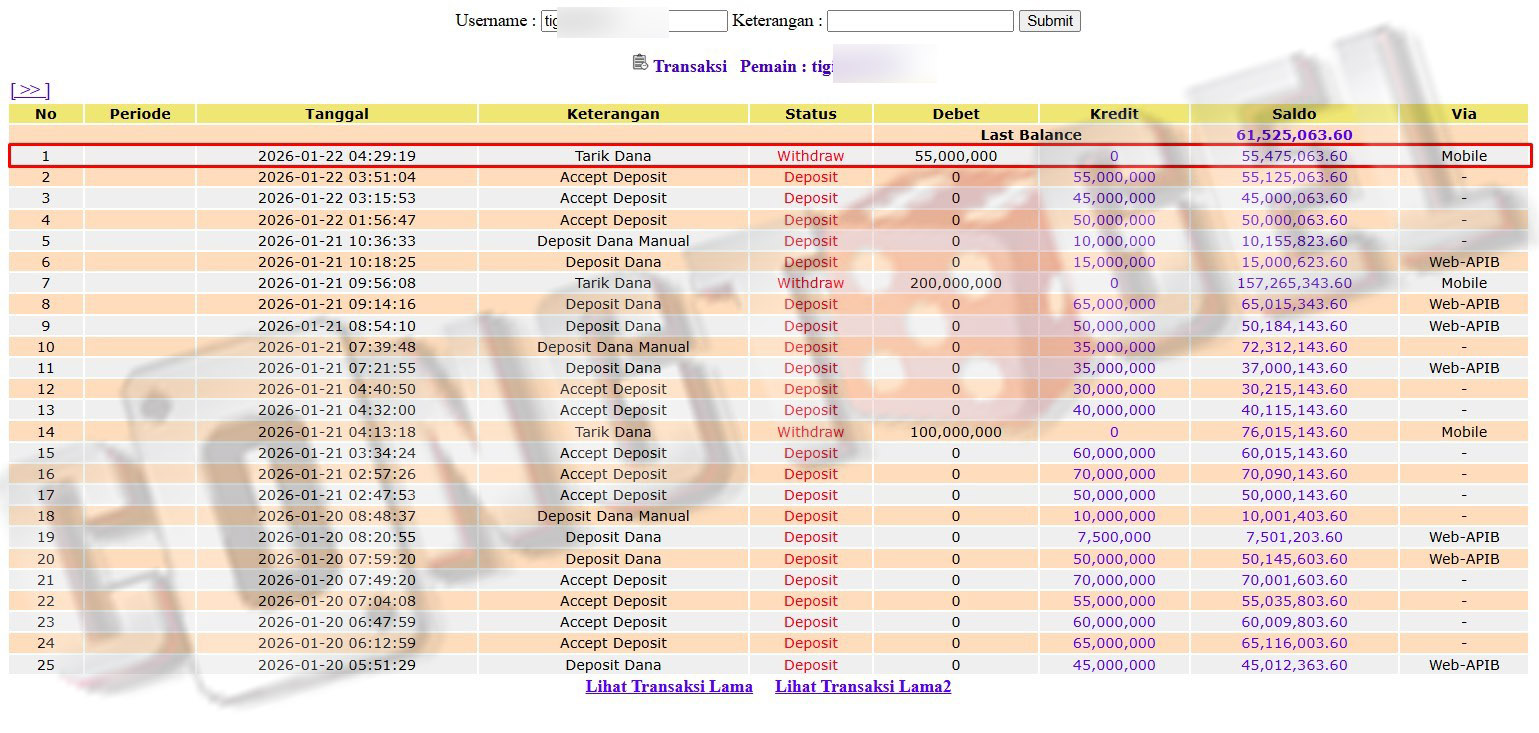This screenshot has height=733, width=1539.
Task: Open the Lihat Transaksi Lama link
Action: [x=668, y=686]
